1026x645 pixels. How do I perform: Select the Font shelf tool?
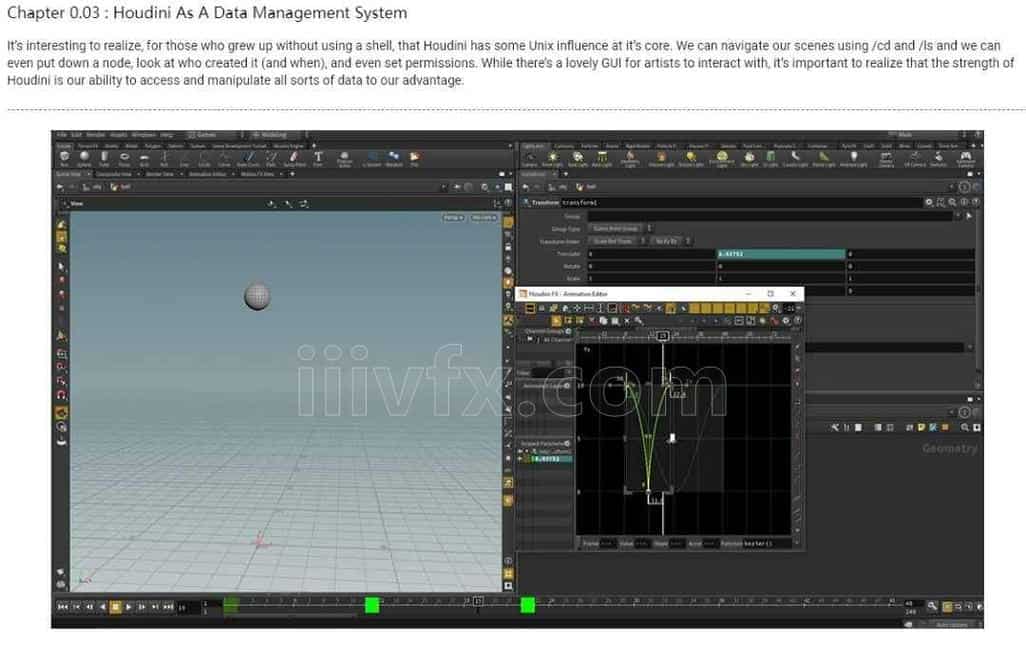coord(318,158)
